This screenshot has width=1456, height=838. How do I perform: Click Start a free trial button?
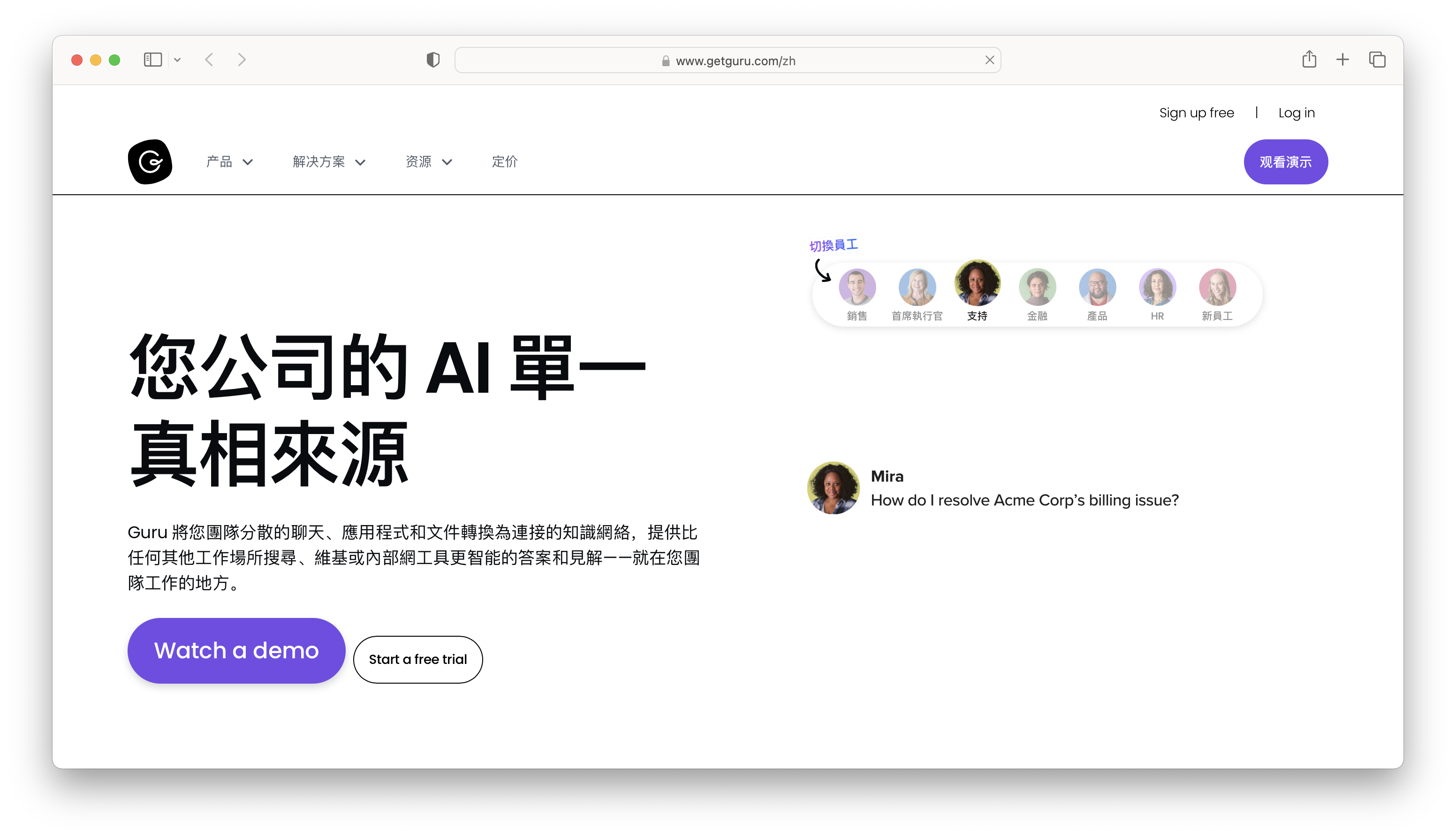click(417, 660)
